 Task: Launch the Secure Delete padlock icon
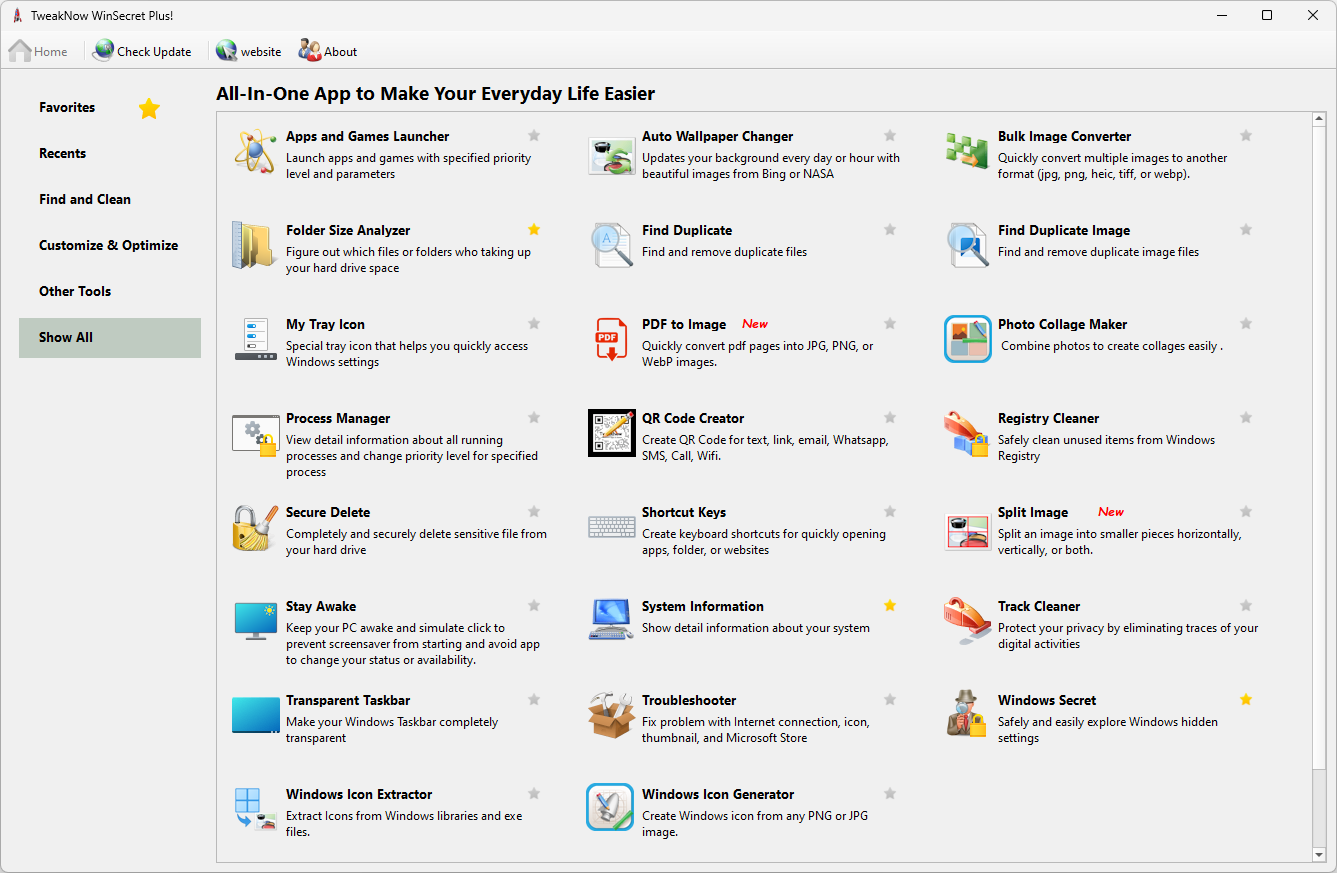coord(255,527)
